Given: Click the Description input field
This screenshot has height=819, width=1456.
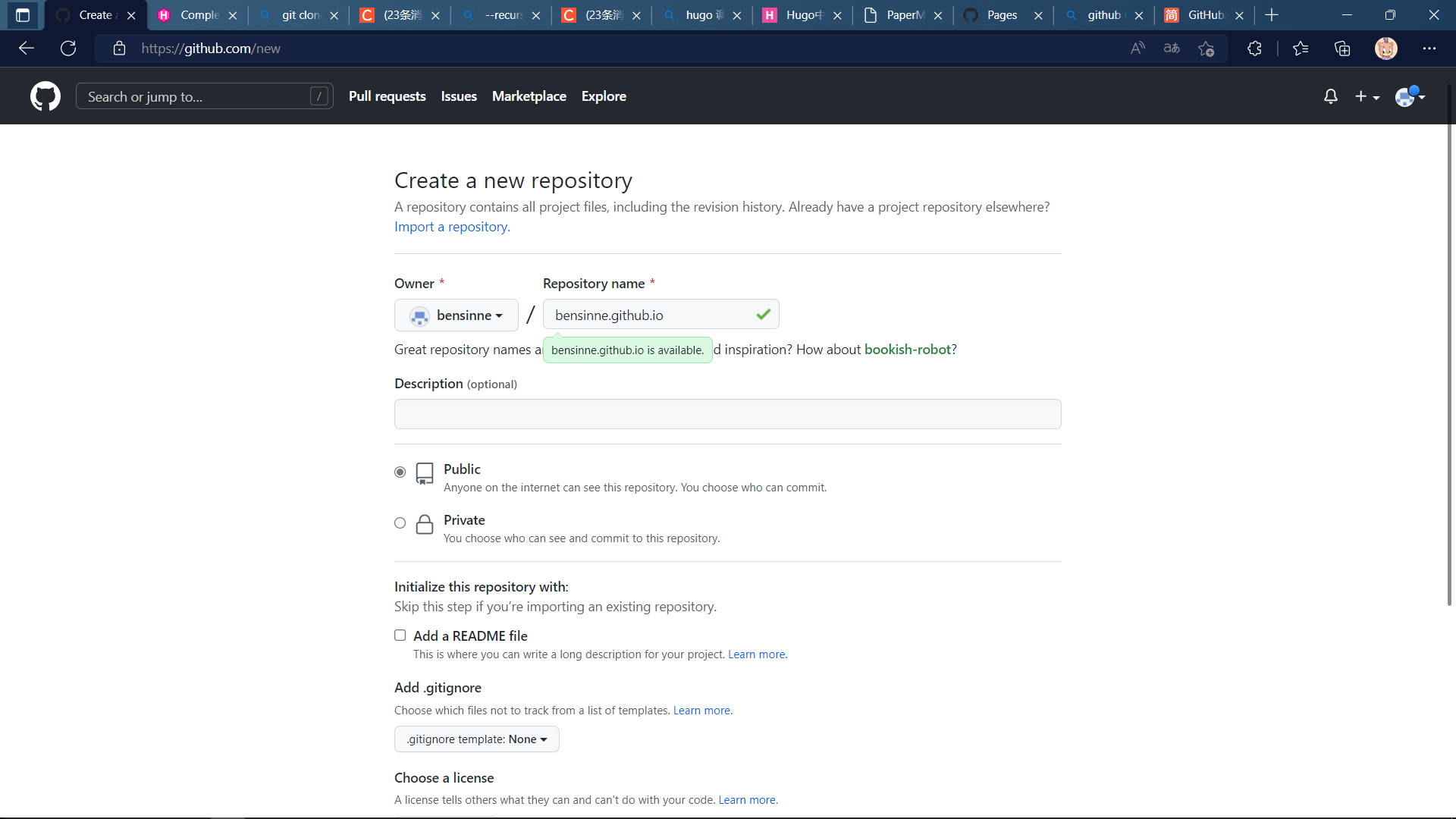Looking at the screenshot, I should (727, 414).
